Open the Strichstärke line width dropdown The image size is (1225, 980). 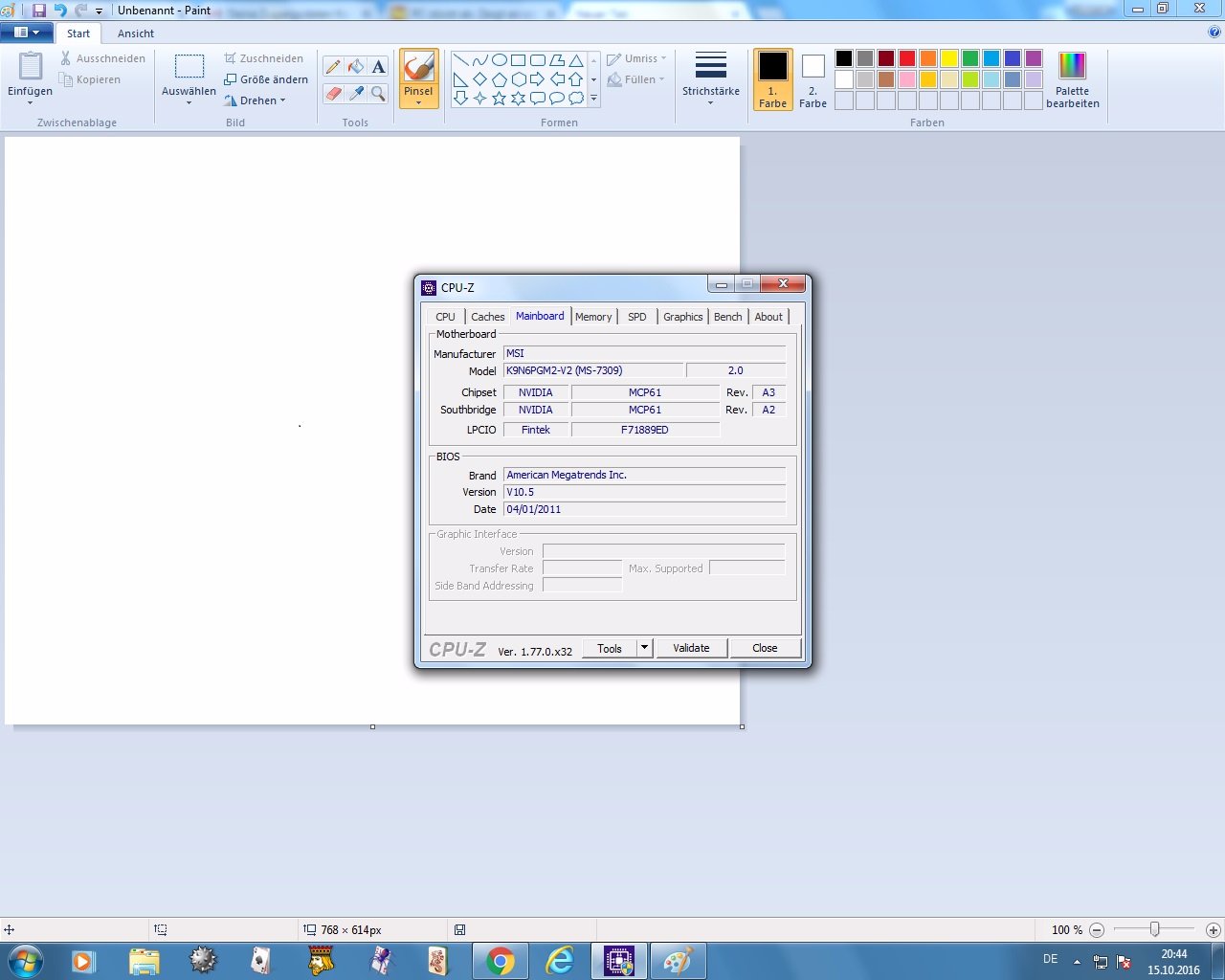click(710, 79)
